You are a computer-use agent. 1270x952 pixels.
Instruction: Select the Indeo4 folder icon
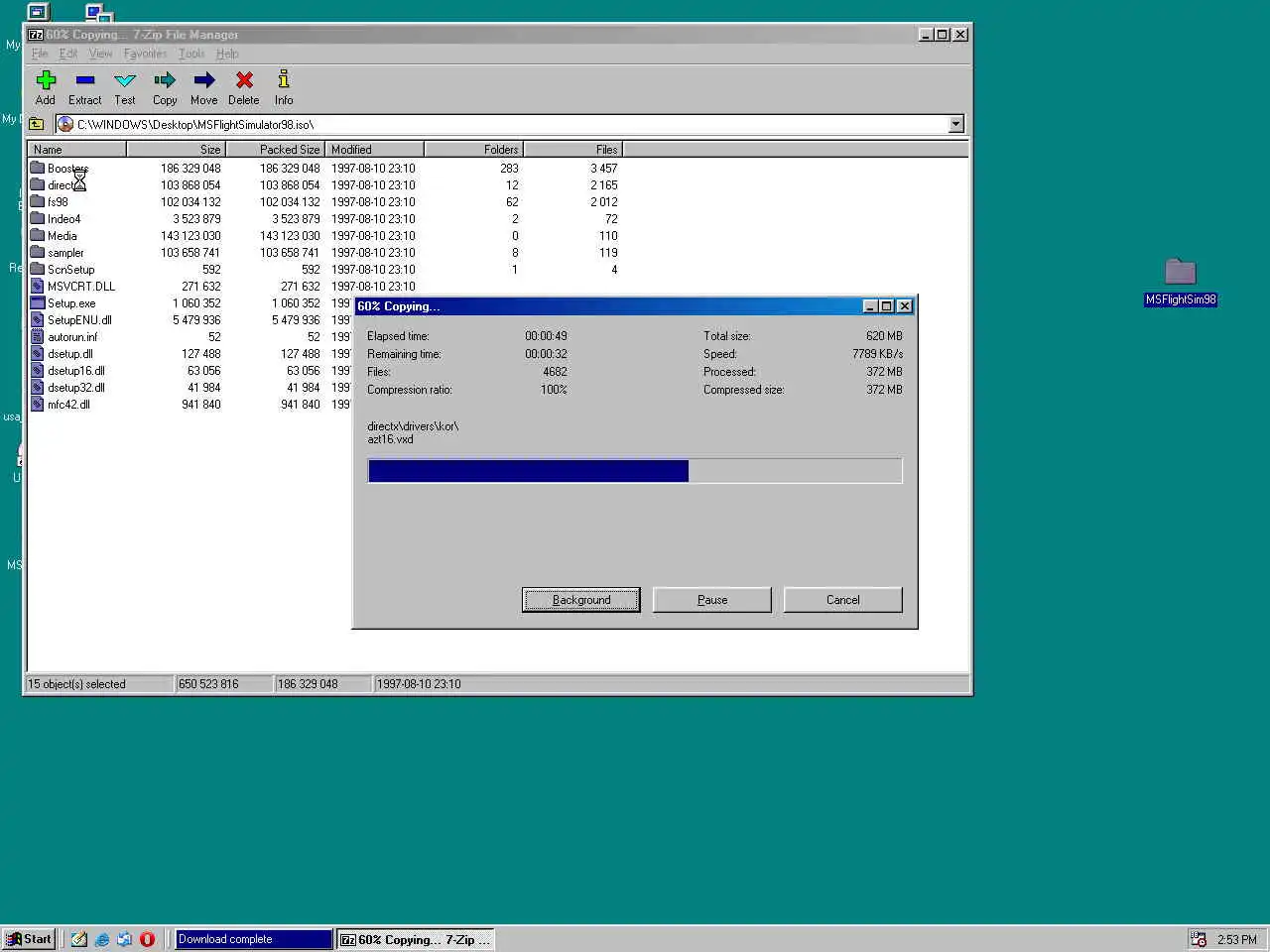pos(38,218)
